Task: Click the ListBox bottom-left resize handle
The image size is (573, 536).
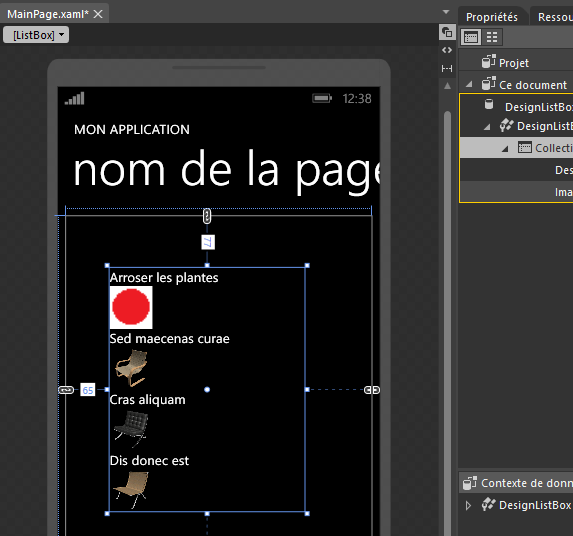Action: tap(107, 513)
